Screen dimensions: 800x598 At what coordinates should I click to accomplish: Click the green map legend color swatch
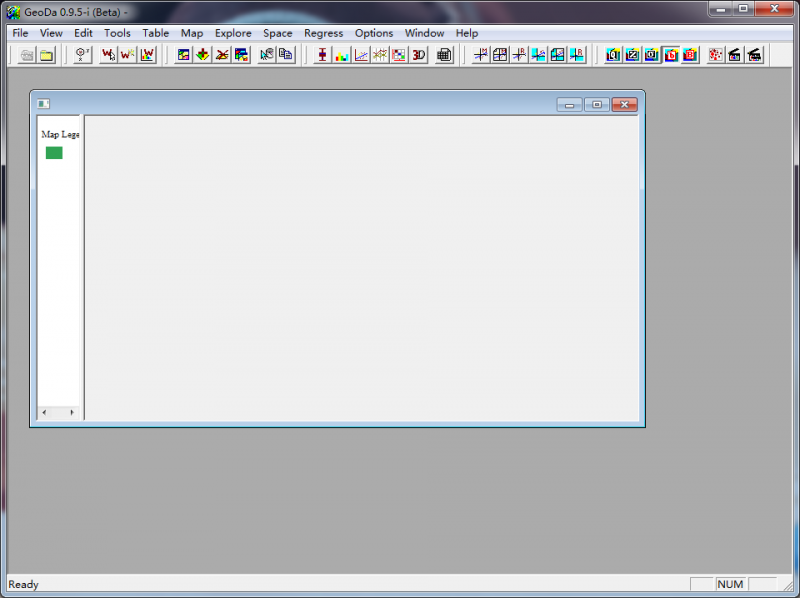click(x=54, y=153)
